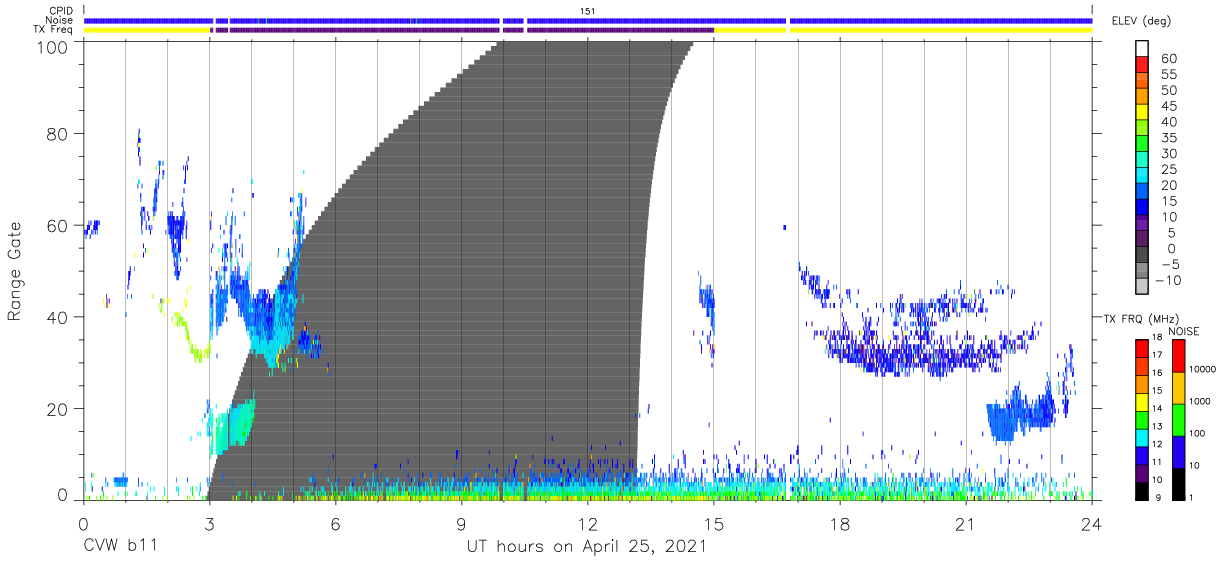Click the green segment of noise colorbar
1228x567 pixels.
pos(1177,420)
